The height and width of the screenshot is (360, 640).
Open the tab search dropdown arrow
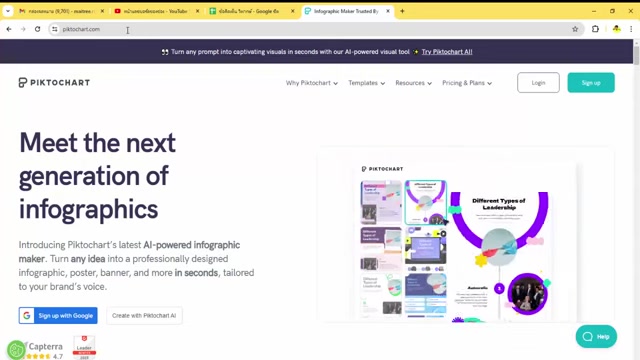tap(8, 11)
